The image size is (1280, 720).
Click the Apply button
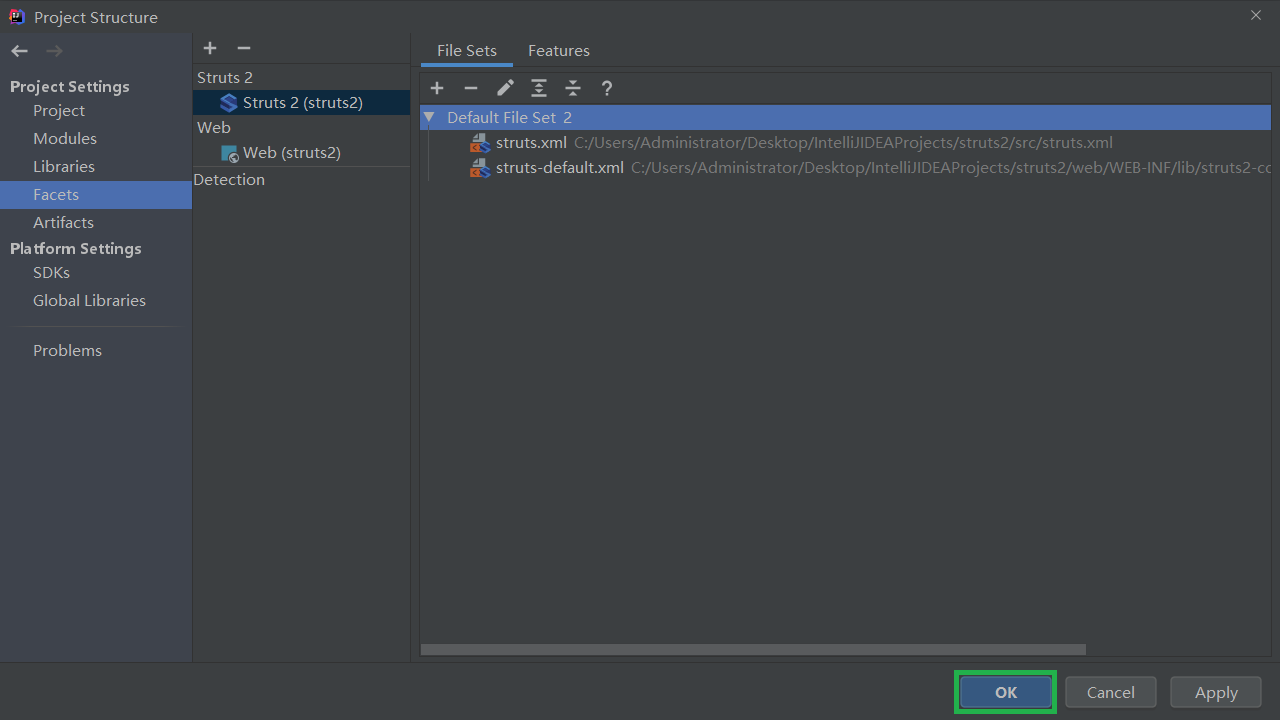1216,692
